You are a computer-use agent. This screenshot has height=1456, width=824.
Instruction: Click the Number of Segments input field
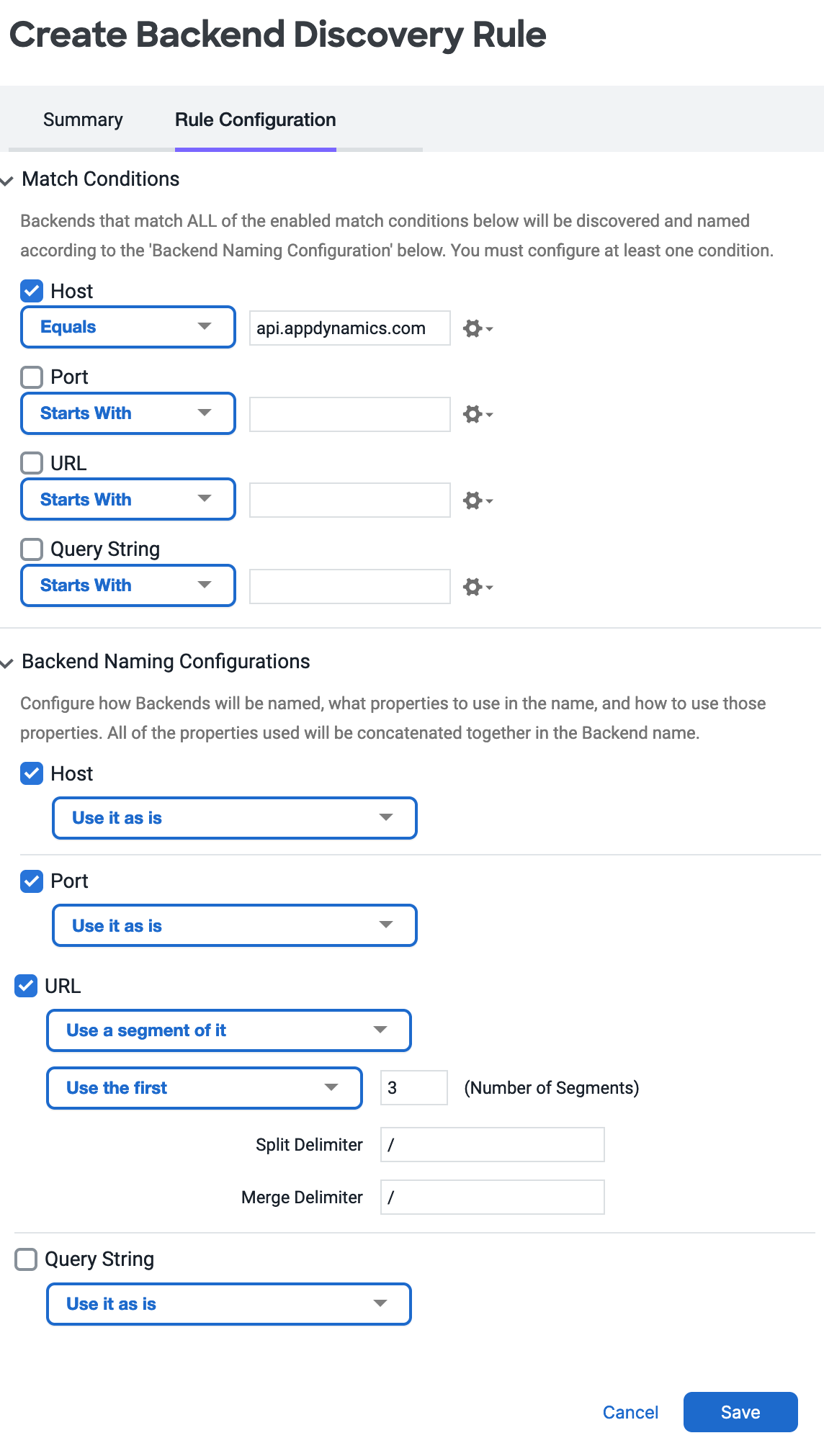414,1087
